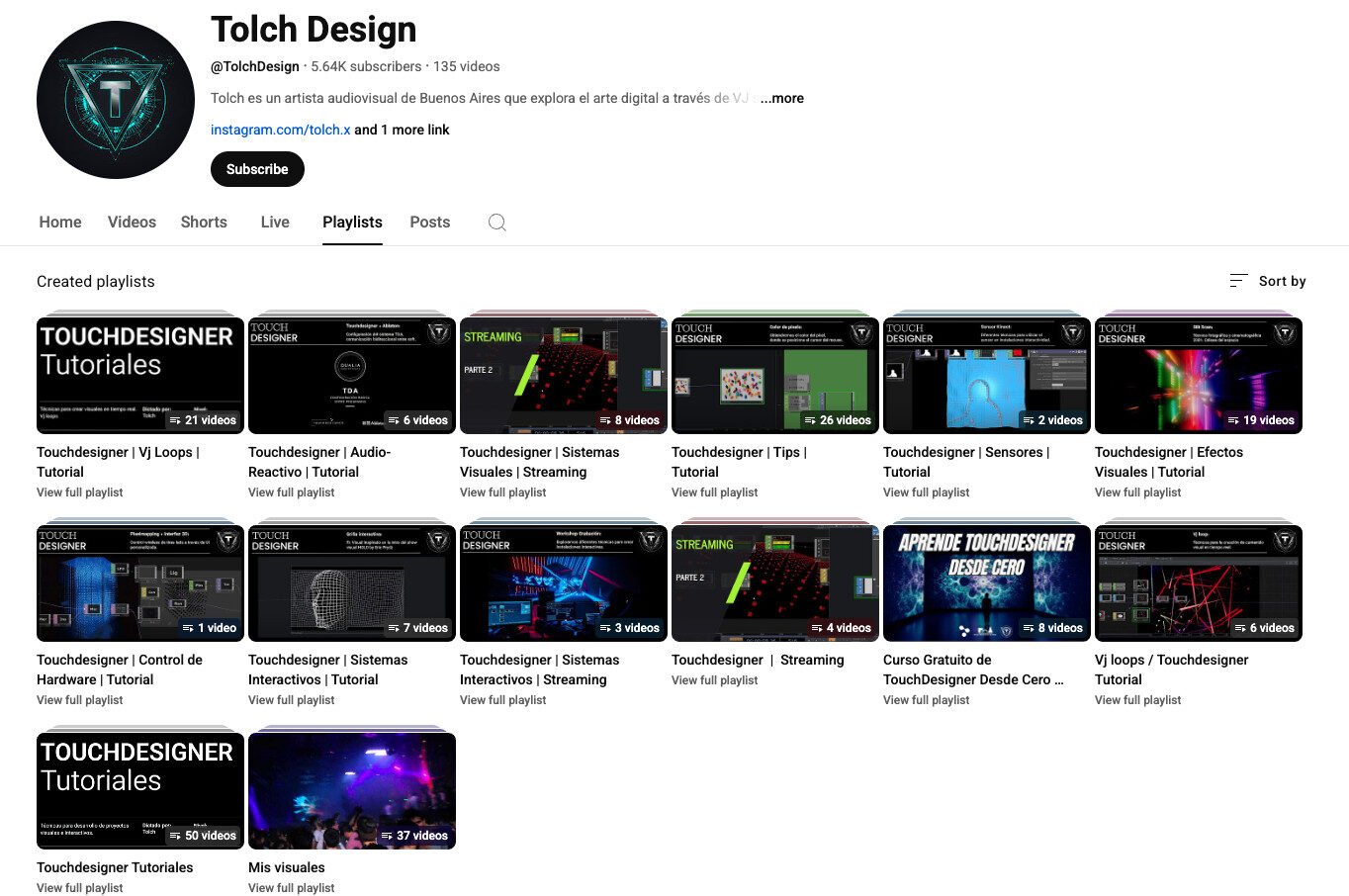Viewport: 1349px width, 896px height.
Task: Click the 26 videos playlist badge
Action: click(838, 420)
